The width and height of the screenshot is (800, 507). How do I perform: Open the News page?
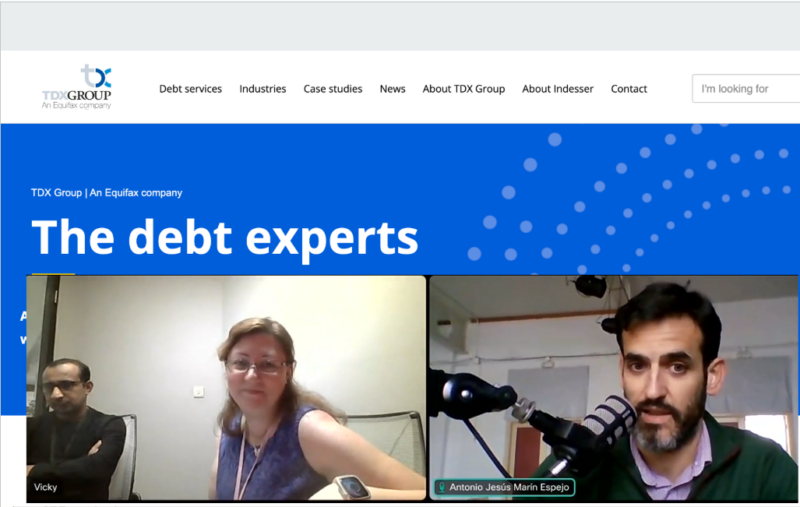point(392,89)
